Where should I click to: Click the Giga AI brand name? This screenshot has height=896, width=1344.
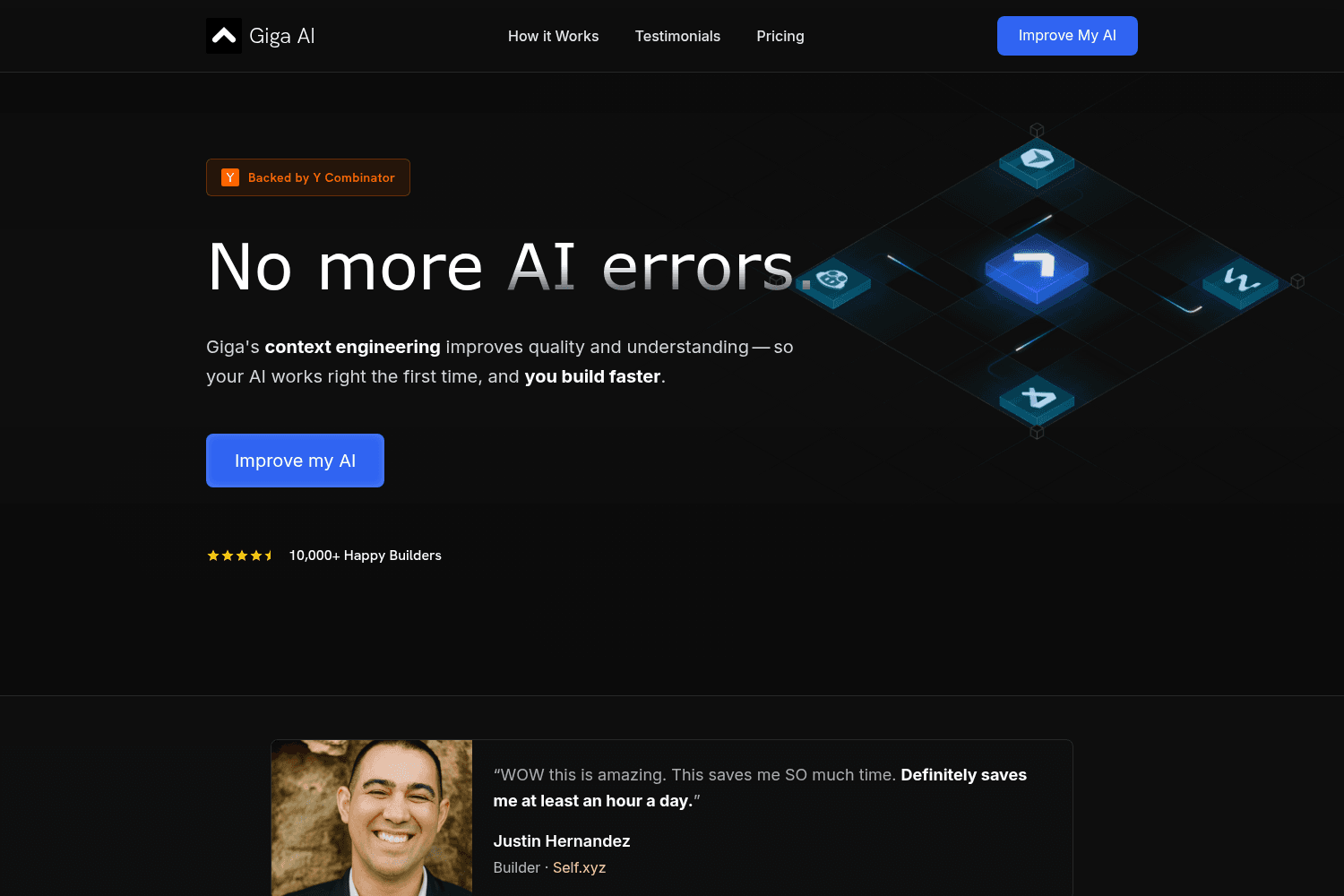282,36
